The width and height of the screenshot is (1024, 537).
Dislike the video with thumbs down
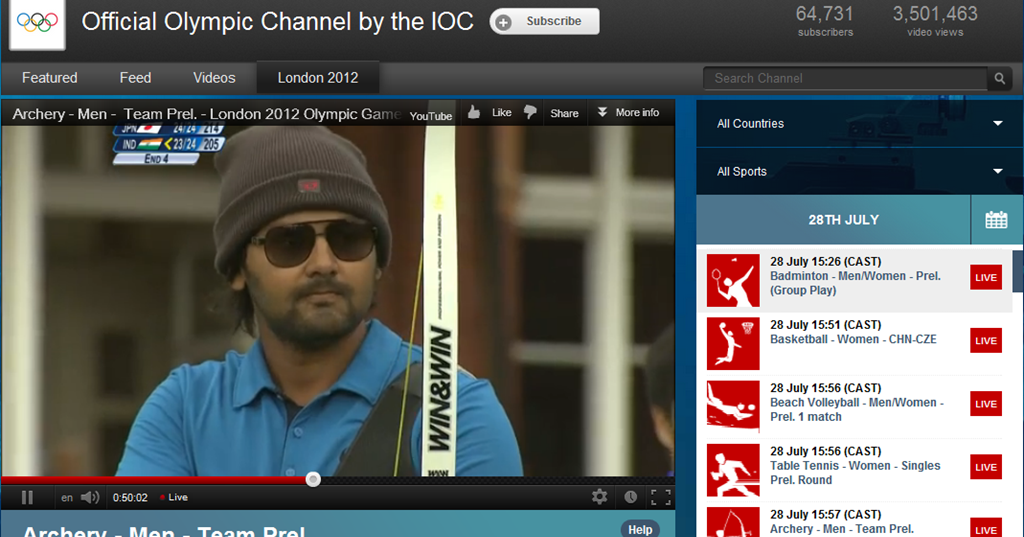tap(530, 112)
